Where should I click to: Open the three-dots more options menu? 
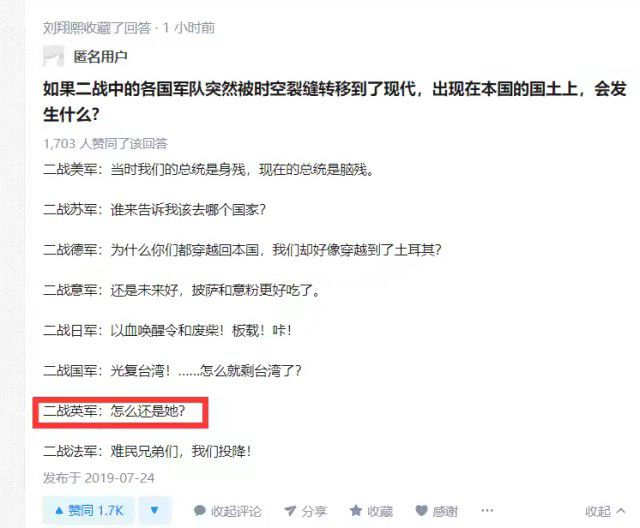487,510
